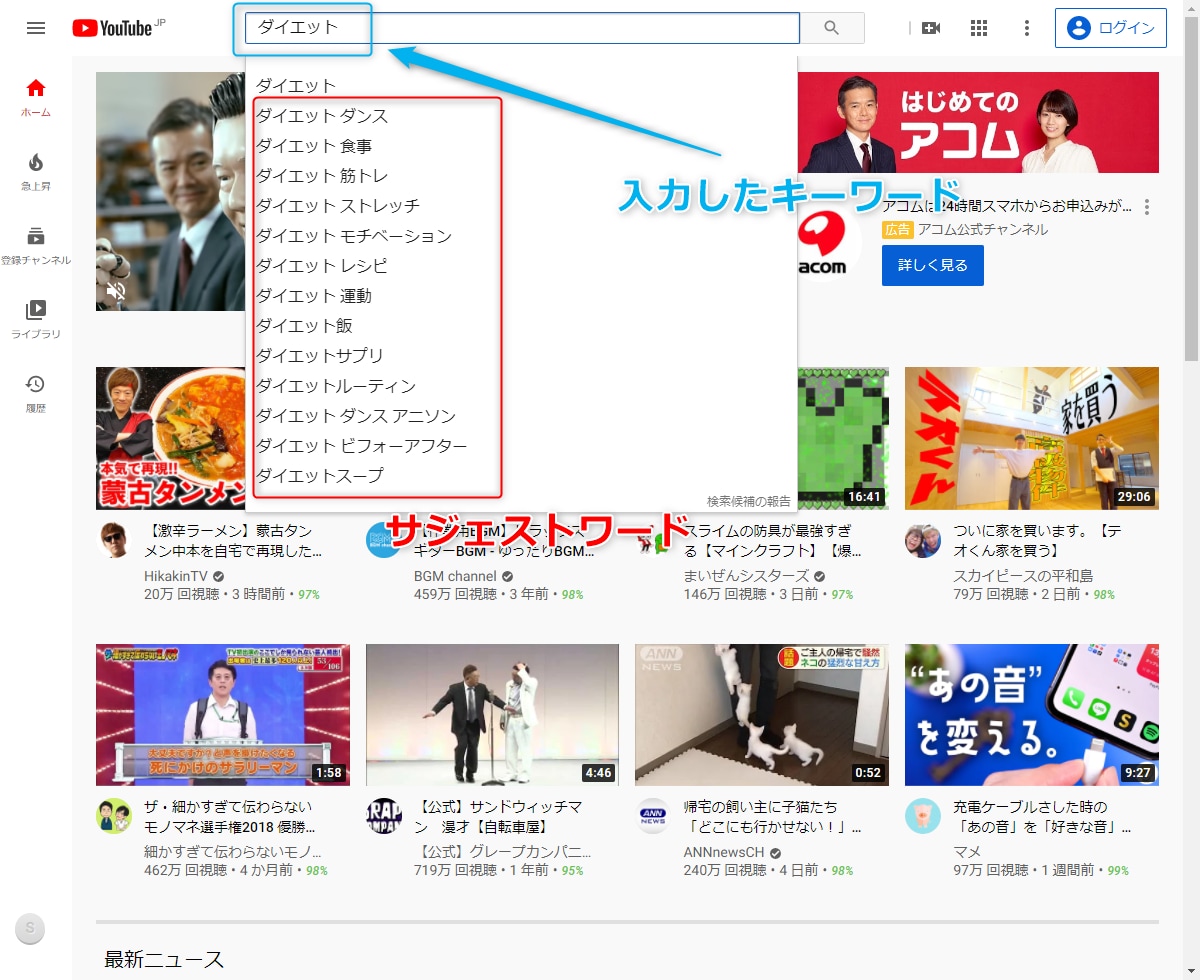This screenshot has width=1200, height=980.
Task: Click 検索候補の報告 report link
Action: click(749, 501)
